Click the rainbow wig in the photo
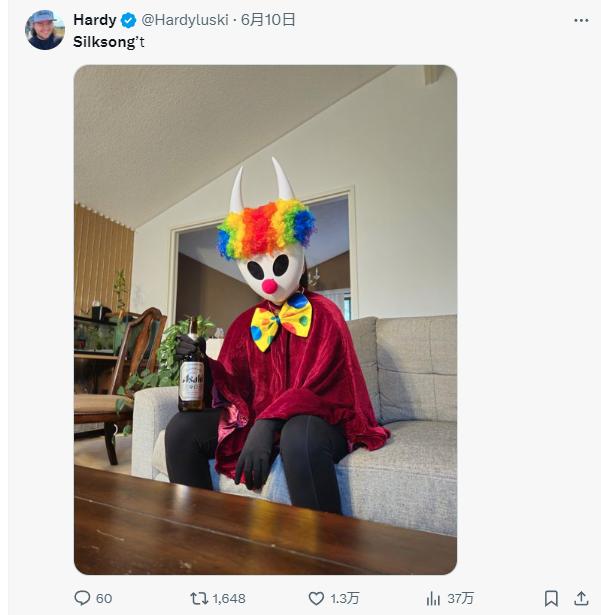The image size is (601, 615). pyautogui.click(x=266, y=229)
